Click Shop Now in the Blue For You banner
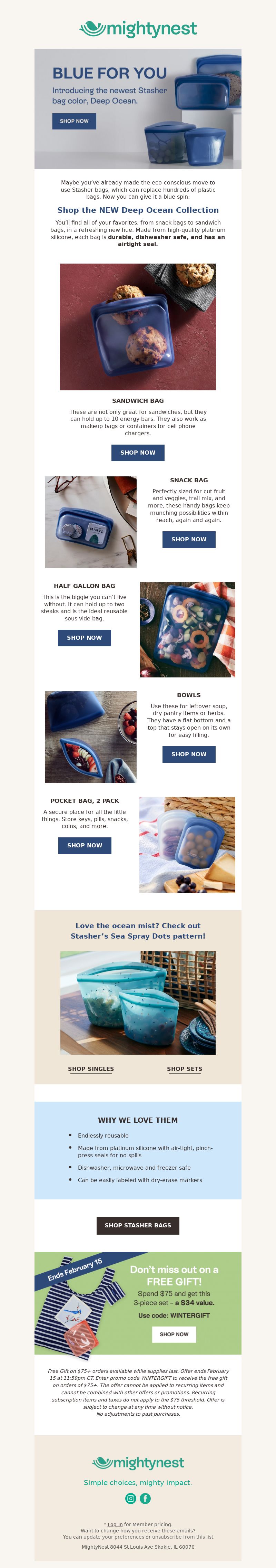276x1568 pixels. [74, 121]
